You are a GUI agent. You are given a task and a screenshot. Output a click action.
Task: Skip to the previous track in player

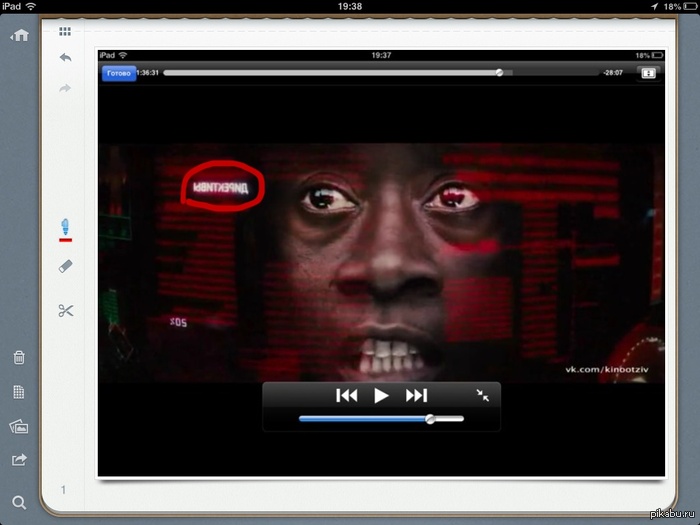(x=346, y=396)
